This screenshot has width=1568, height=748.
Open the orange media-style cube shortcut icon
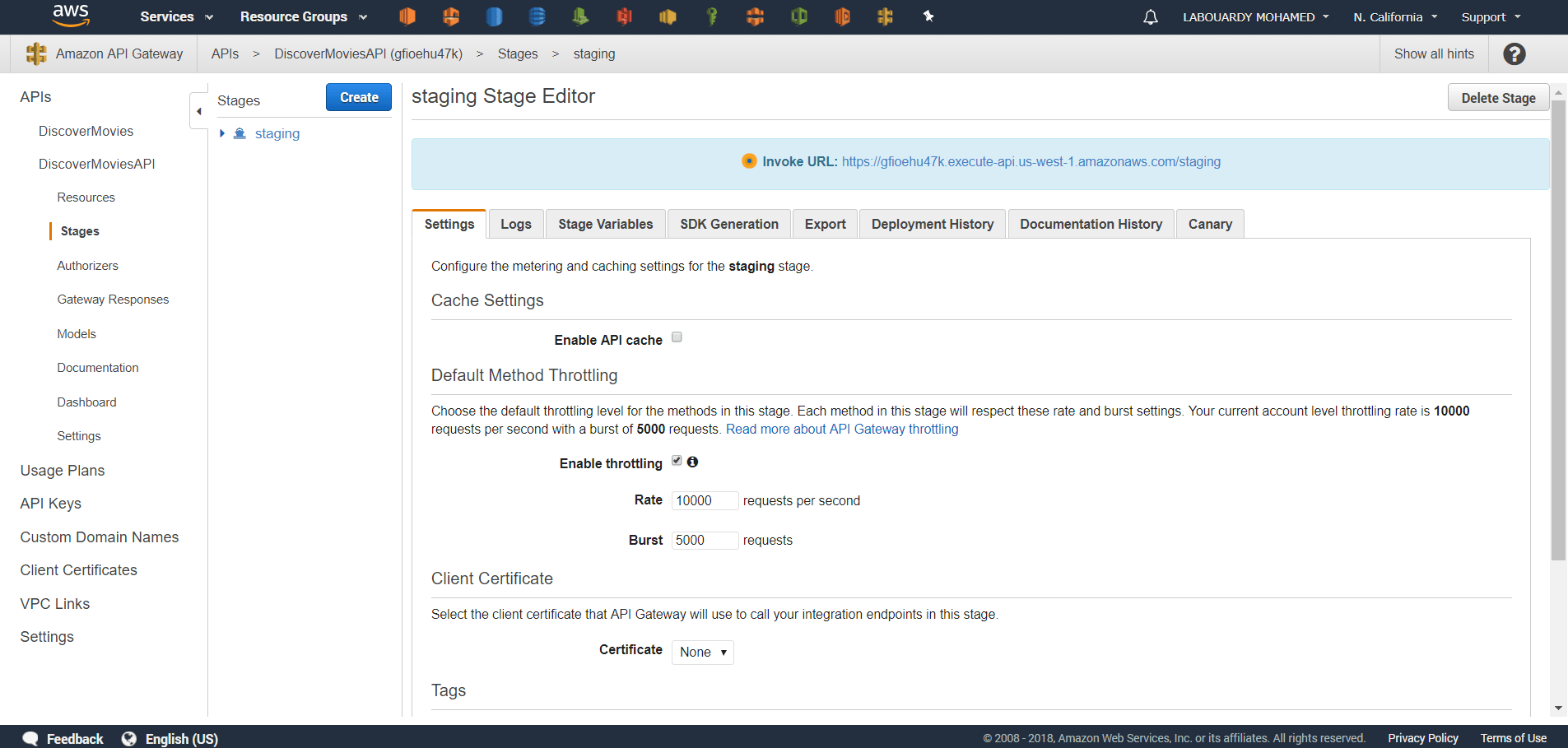[842, 16]
